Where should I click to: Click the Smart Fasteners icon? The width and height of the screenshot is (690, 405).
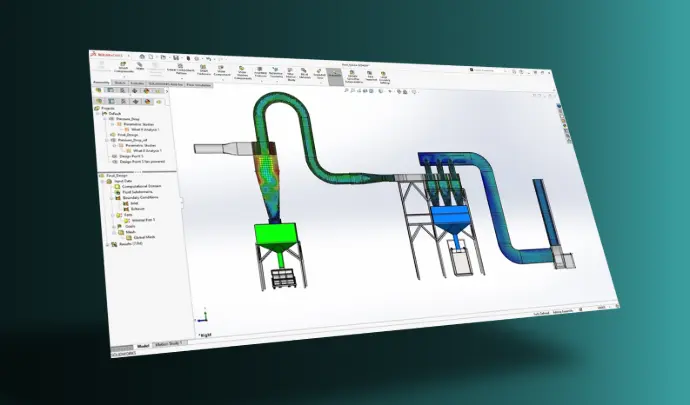[204, 70]
